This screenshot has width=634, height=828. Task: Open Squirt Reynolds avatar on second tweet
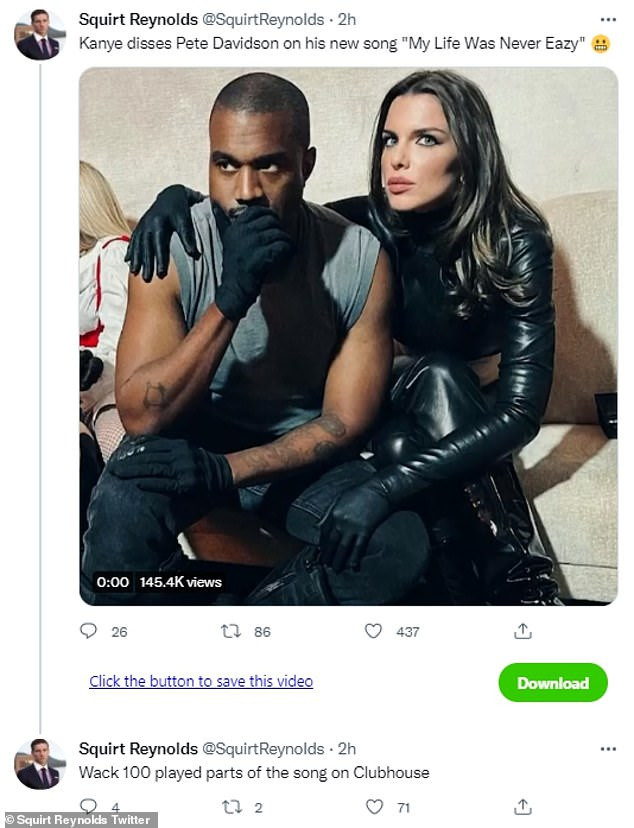pyautogui.click(x=39, y=765)
